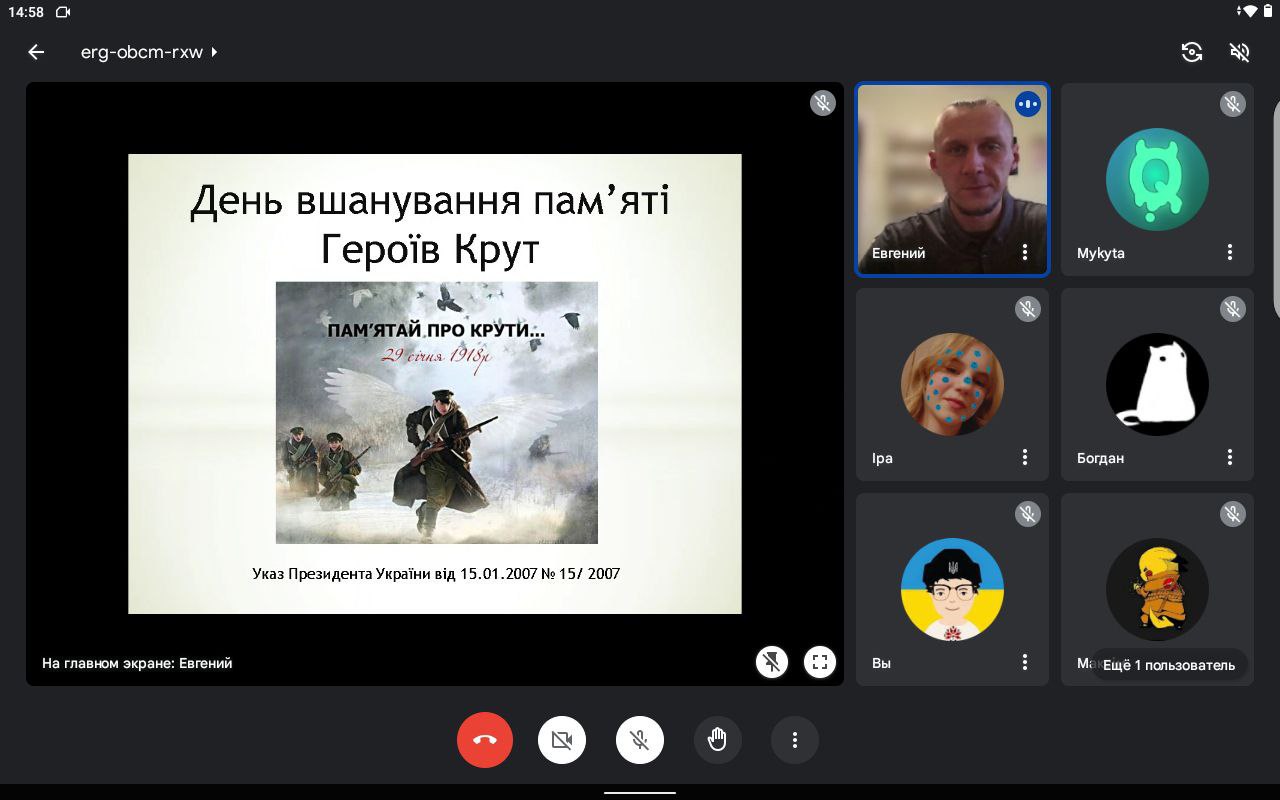The width and height of the screenshot is (1280, 800).
Task: Unmute microphone in the bottom bar
Action: coord(640,740)
